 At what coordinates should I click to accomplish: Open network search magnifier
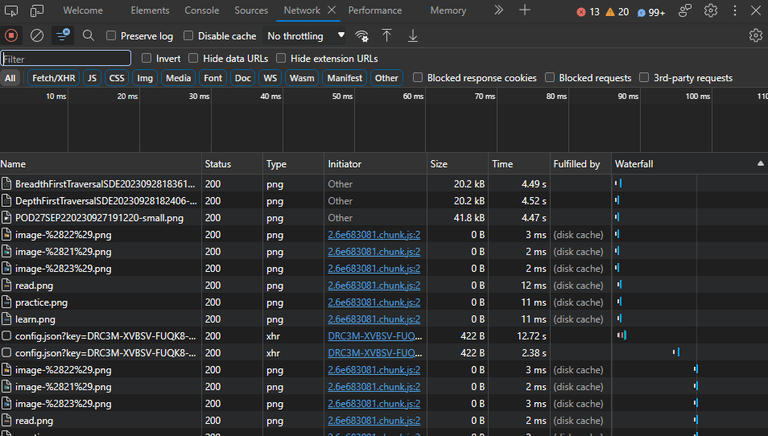[88, 35]
